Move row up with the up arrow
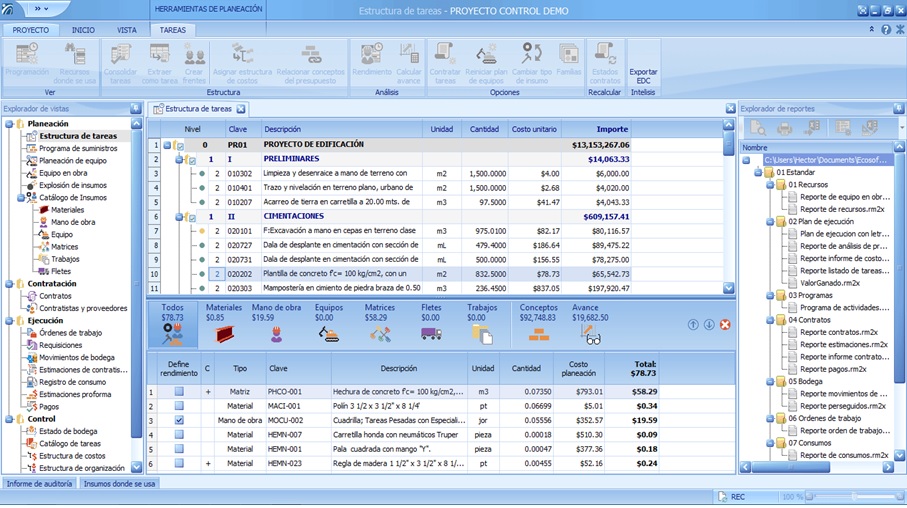907x508 pixels. tap(693, 325)
